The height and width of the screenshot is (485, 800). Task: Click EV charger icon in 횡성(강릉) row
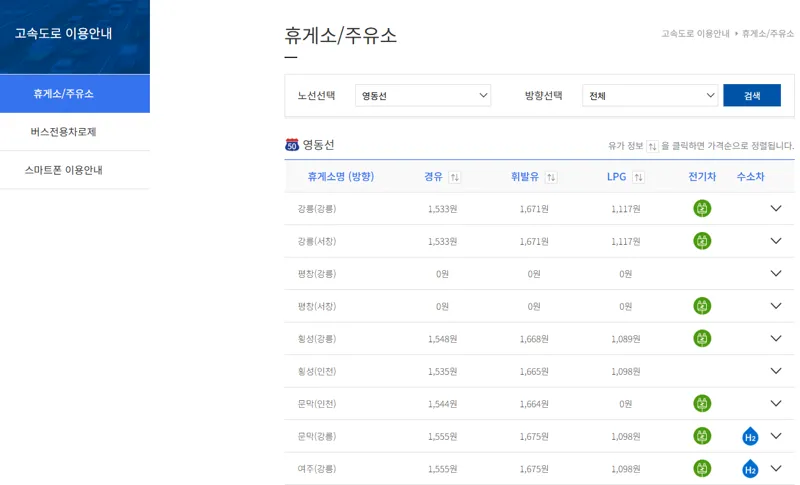(702, 339)
